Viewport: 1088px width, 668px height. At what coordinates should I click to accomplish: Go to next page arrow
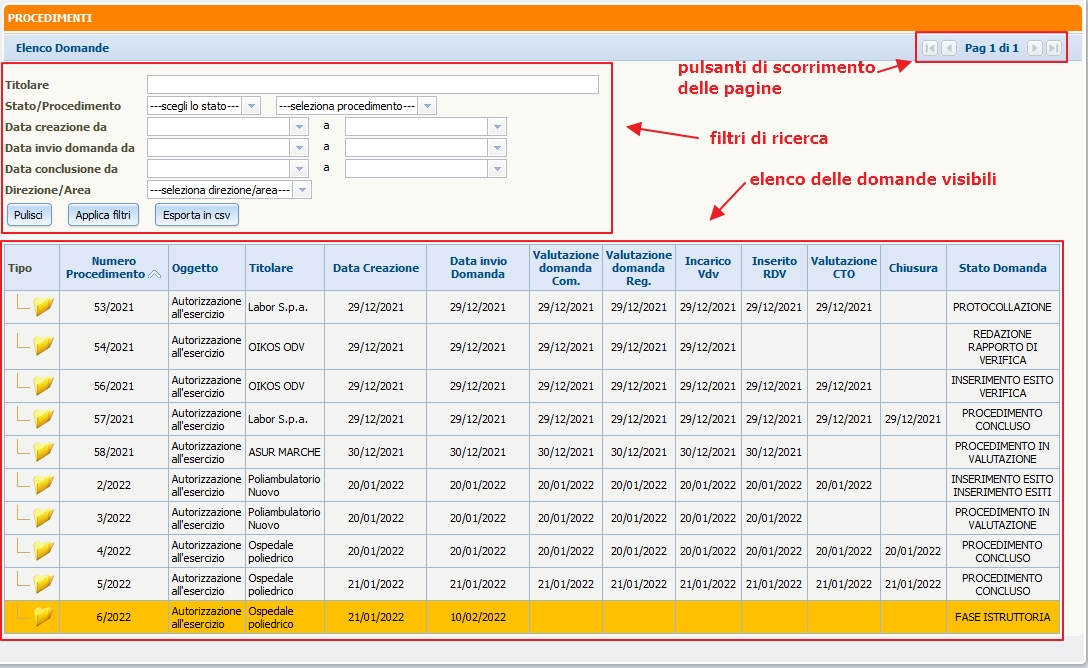pos(1035,48)
